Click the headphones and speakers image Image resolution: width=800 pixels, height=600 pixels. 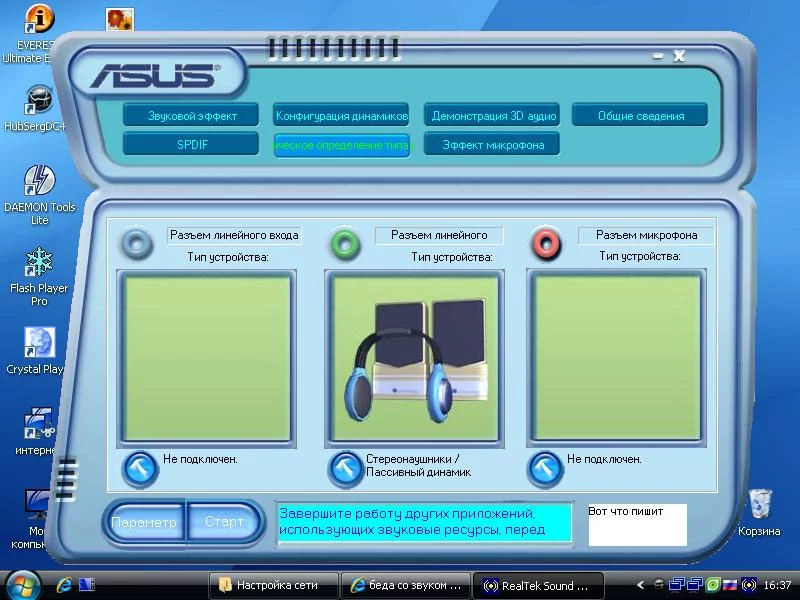point(414,361)
